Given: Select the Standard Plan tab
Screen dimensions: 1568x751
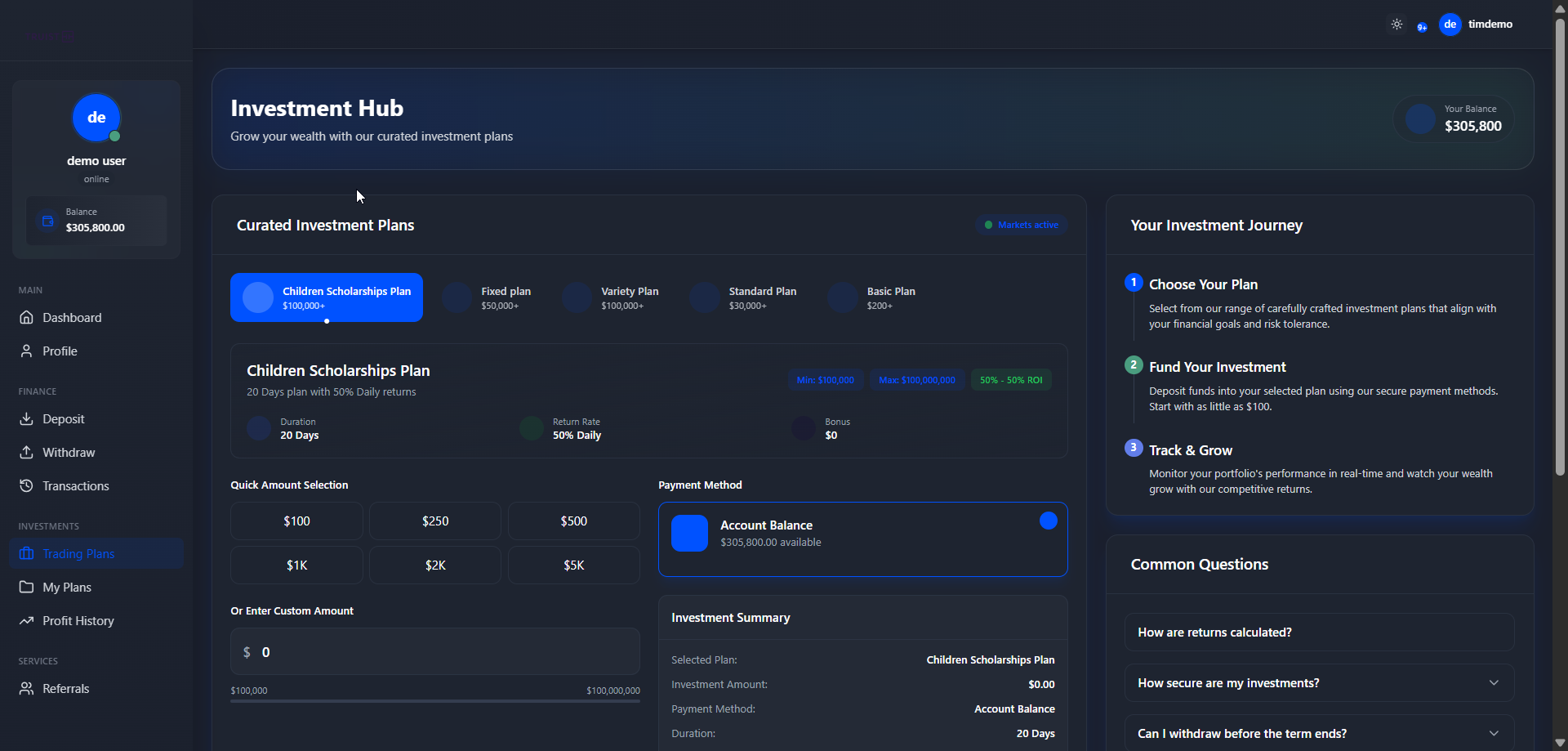Looking at the screenshot, I should tap(744, 297).
